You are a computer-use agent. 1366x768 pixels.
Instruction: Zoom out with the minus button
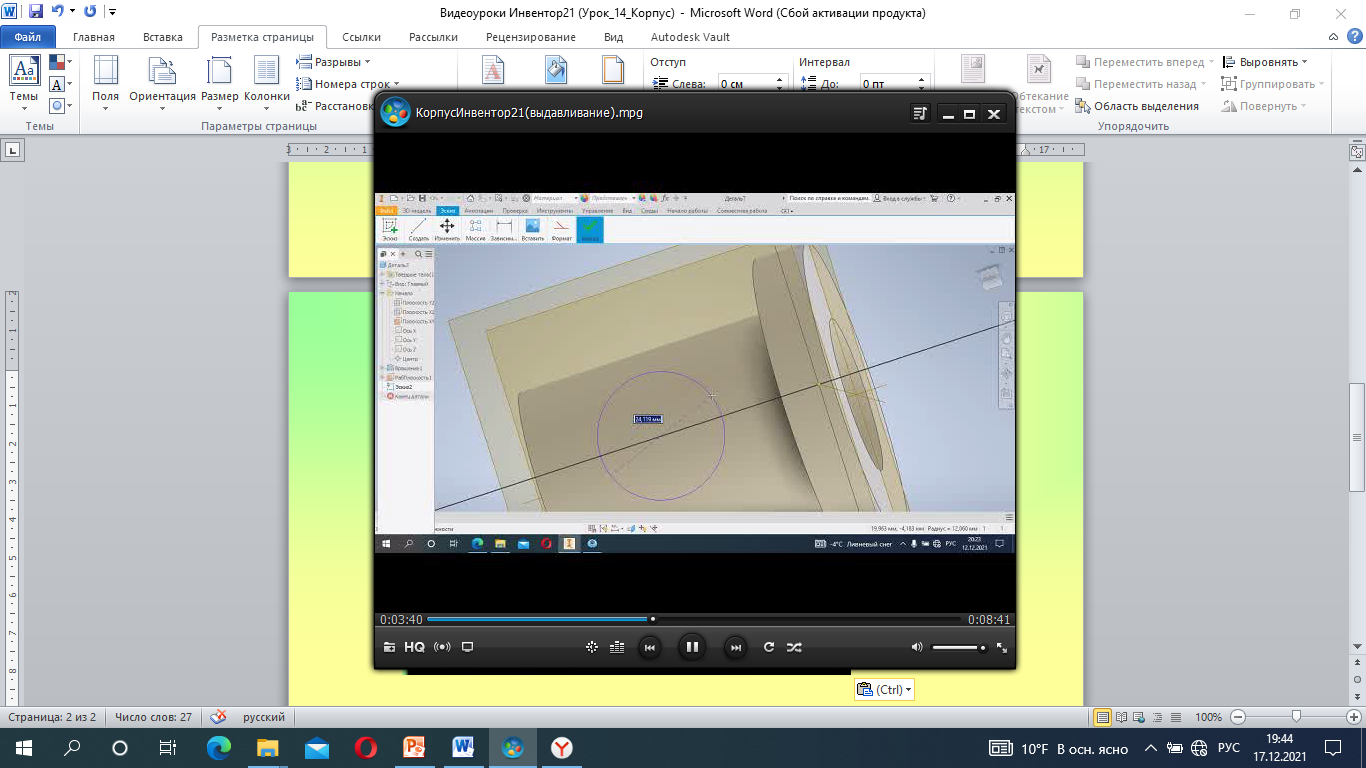point(1238,717)
